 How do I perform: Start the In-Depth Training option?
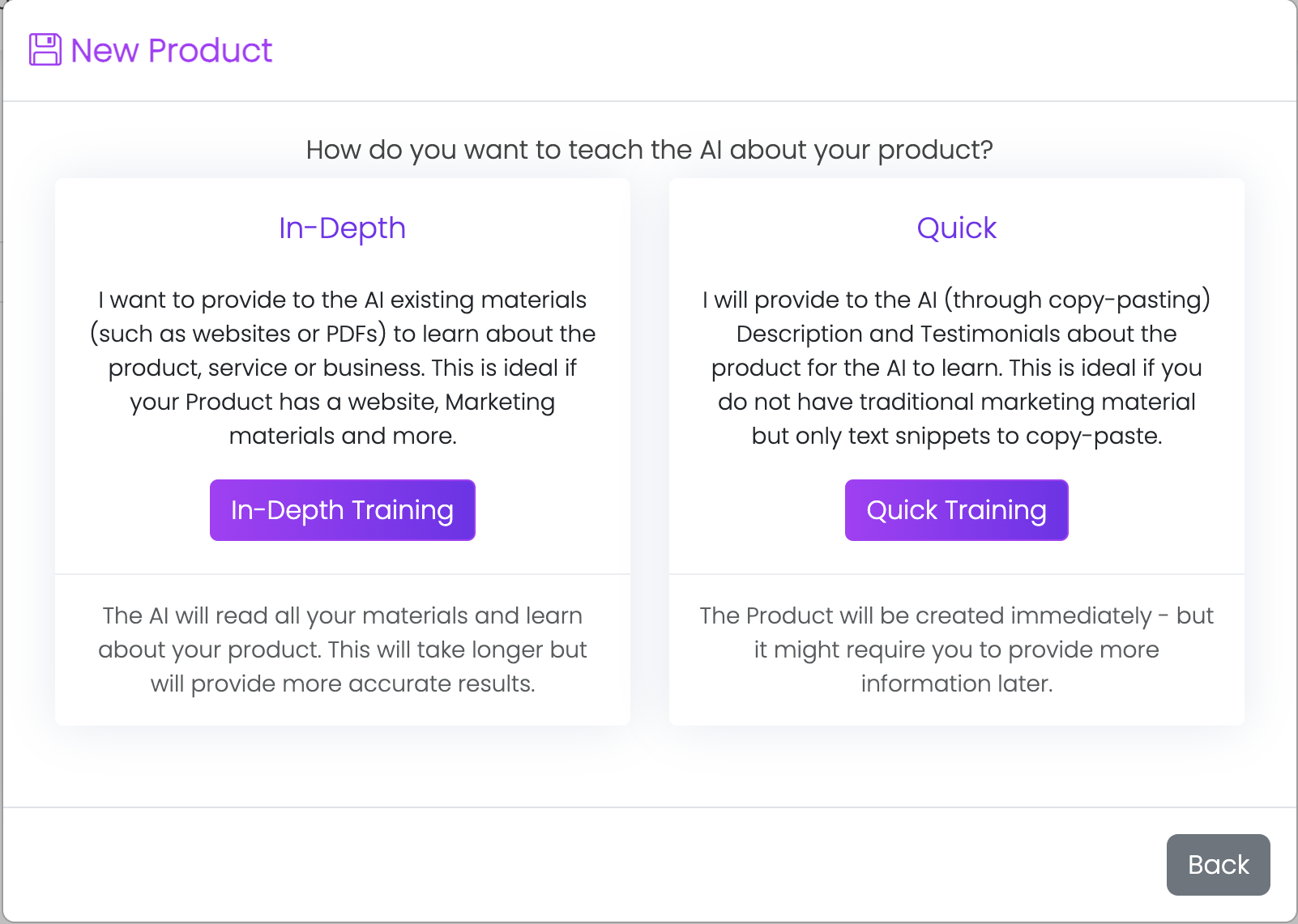click(342, 510)
